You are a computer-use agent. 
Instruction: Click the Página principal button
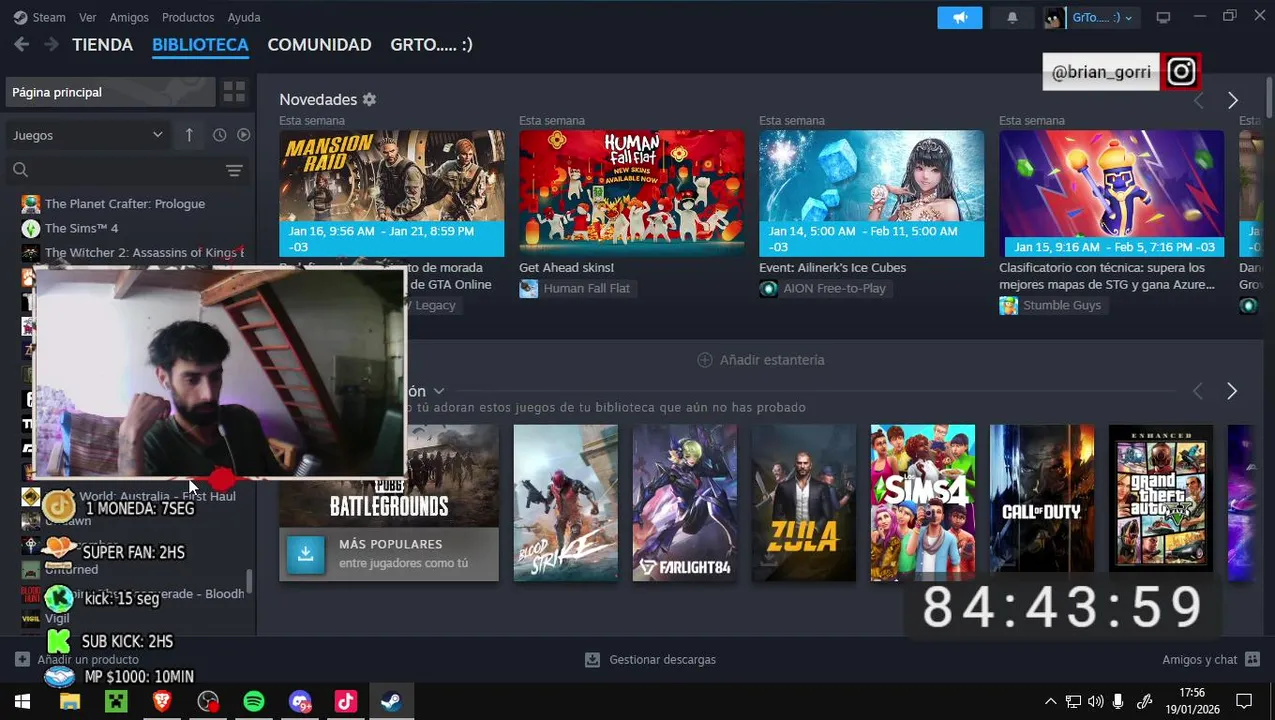109,92
